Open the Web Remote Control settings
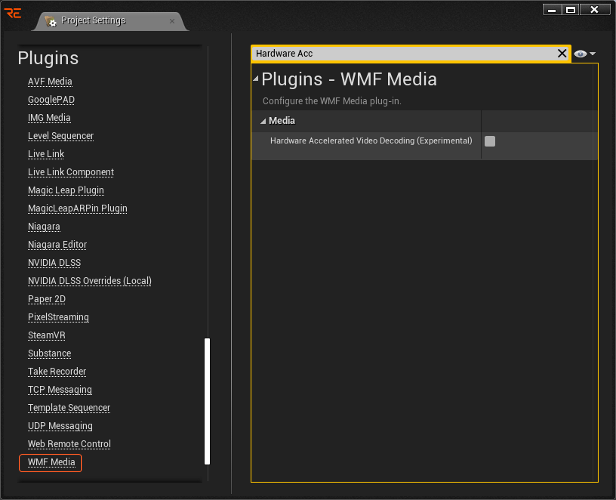This screenshot has width=616, height=500. [x=69, y=444]
